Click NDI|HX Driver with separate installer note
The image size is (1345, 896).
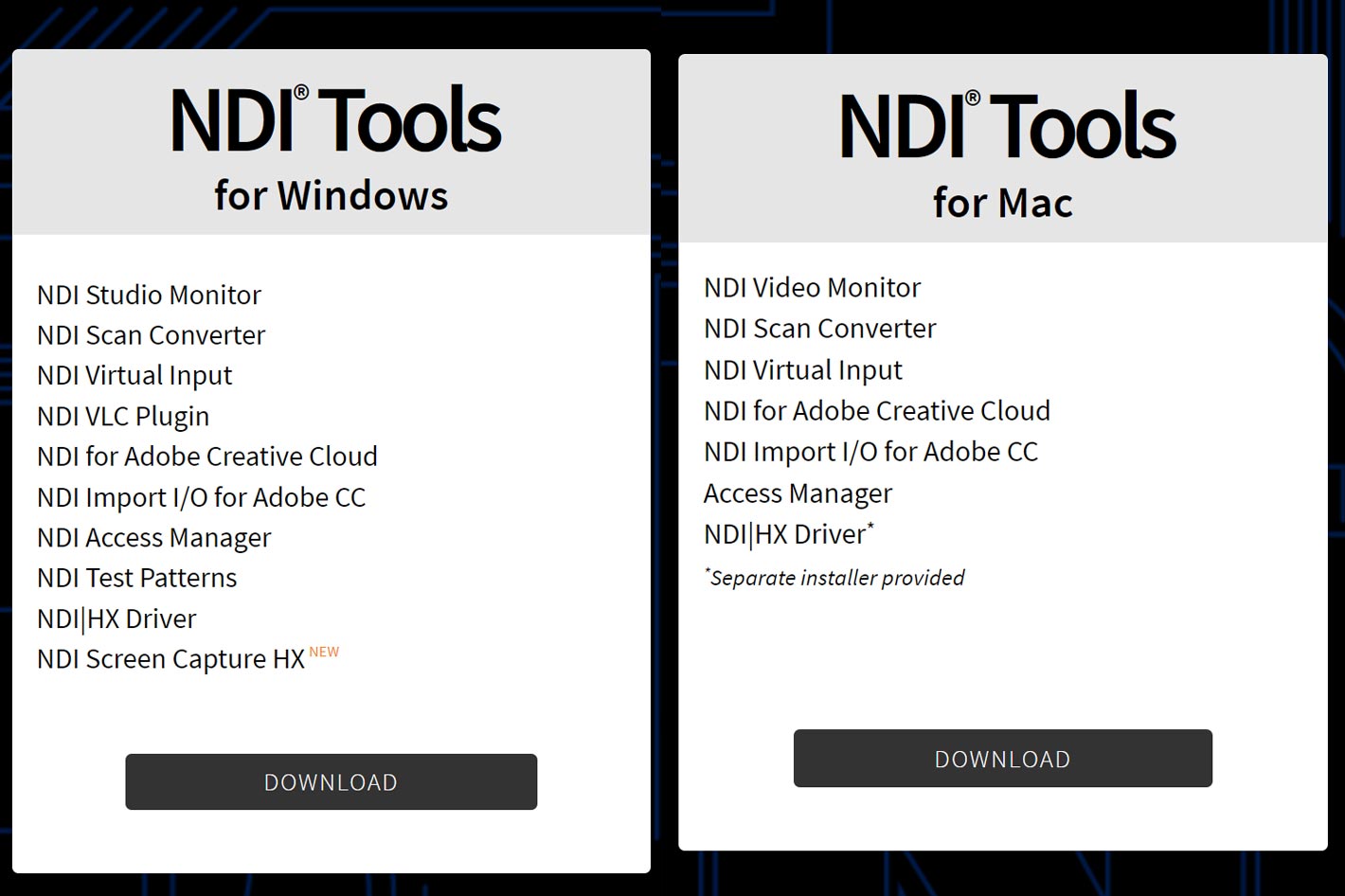coord(784,533)
